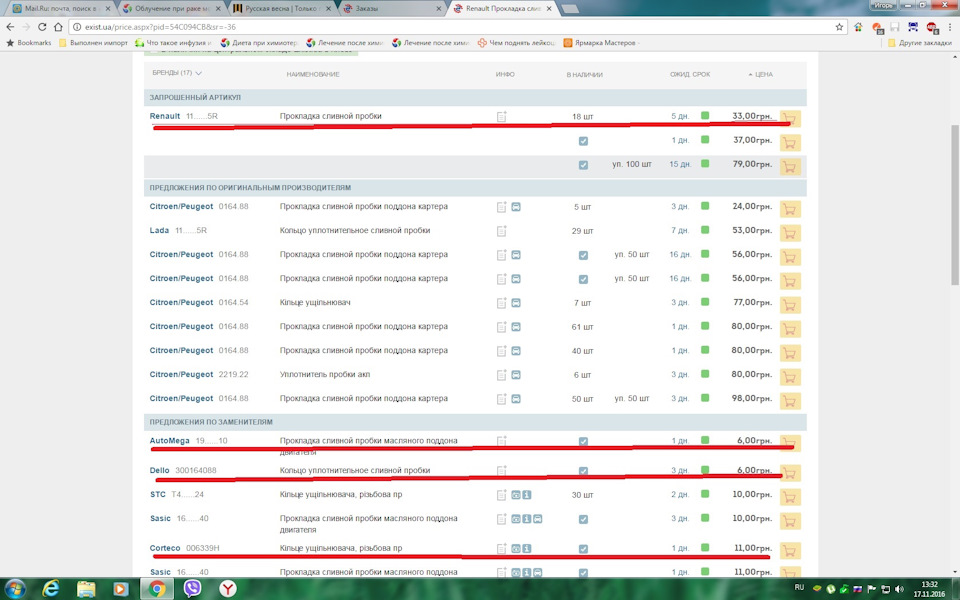Click green status indicator in Lada row
The image size is (960, 600).
(705, 230)
